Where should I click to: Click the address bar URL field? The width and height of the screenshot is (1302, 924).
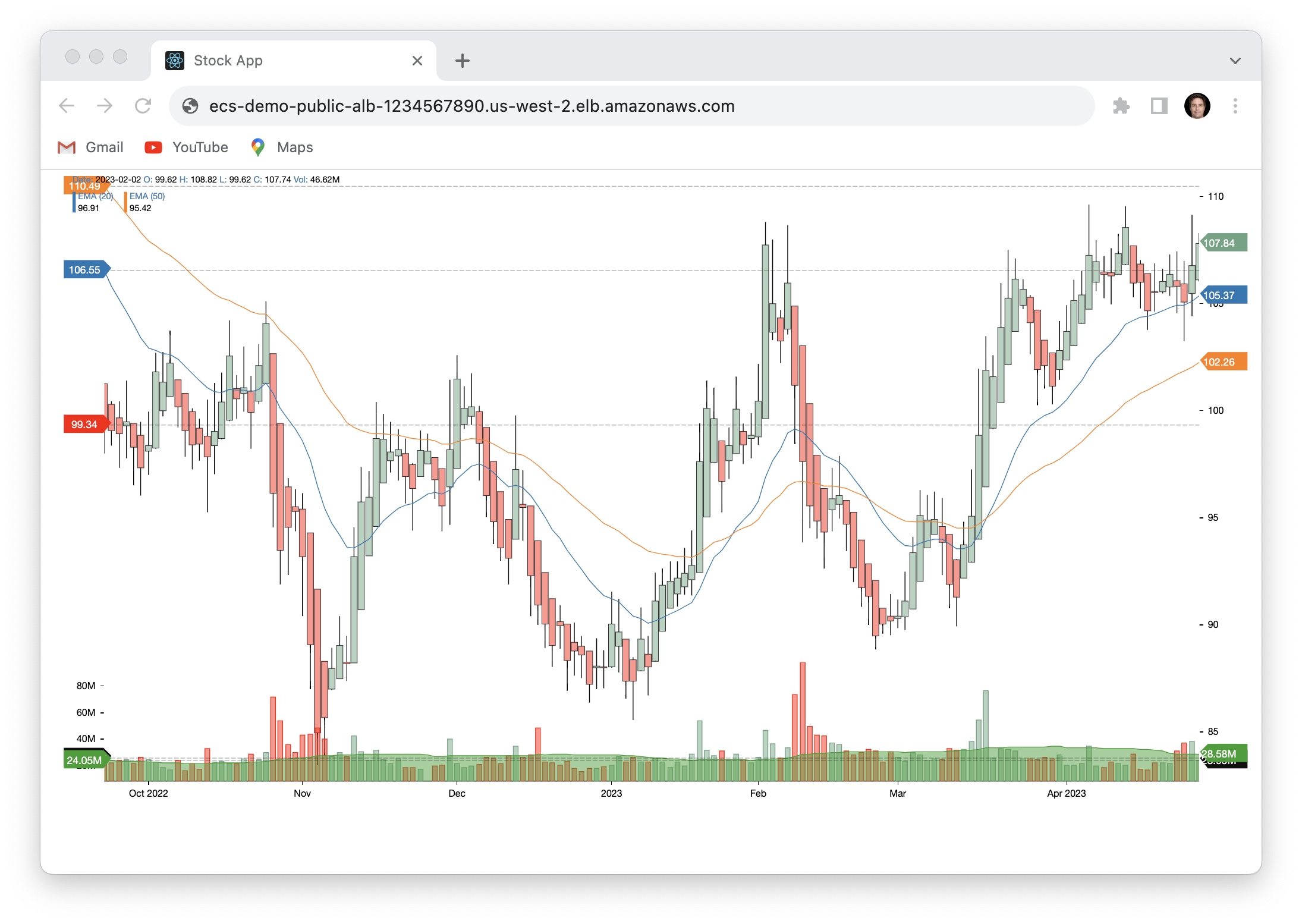pos(595,106)
